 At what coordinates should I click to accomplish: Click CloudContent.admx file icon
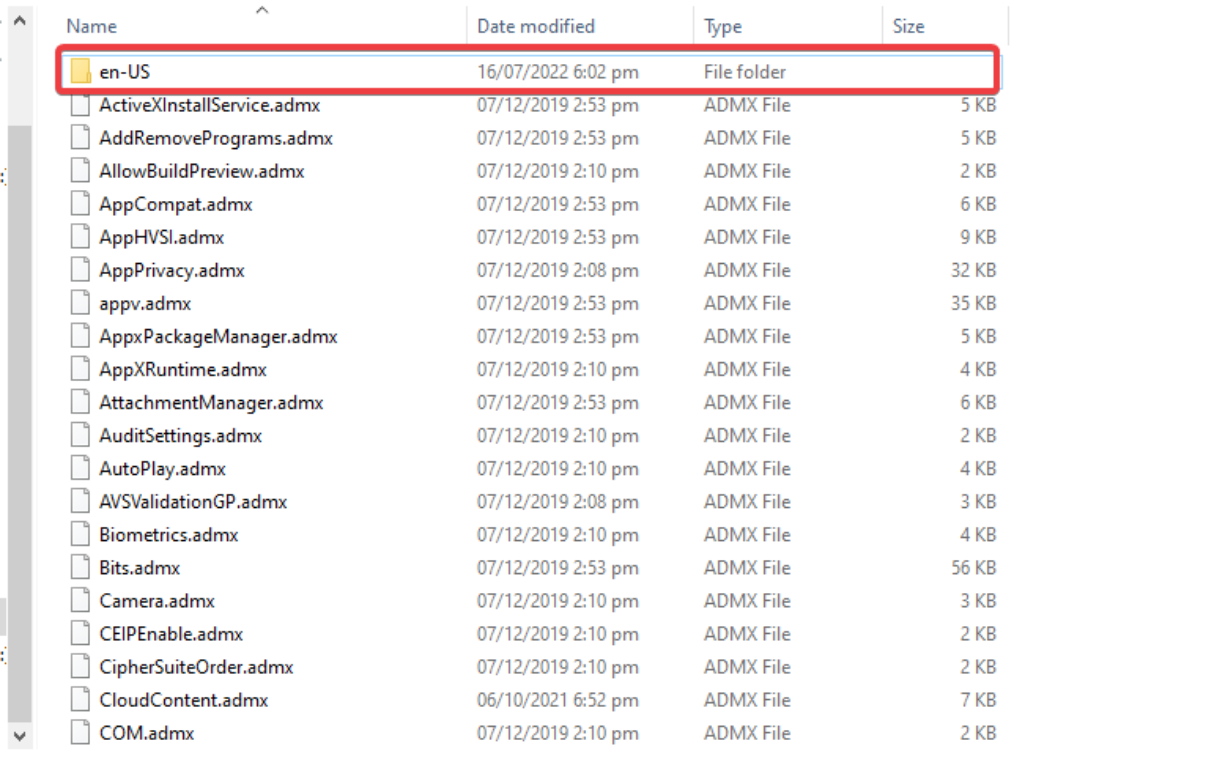(x=81, y=699)
